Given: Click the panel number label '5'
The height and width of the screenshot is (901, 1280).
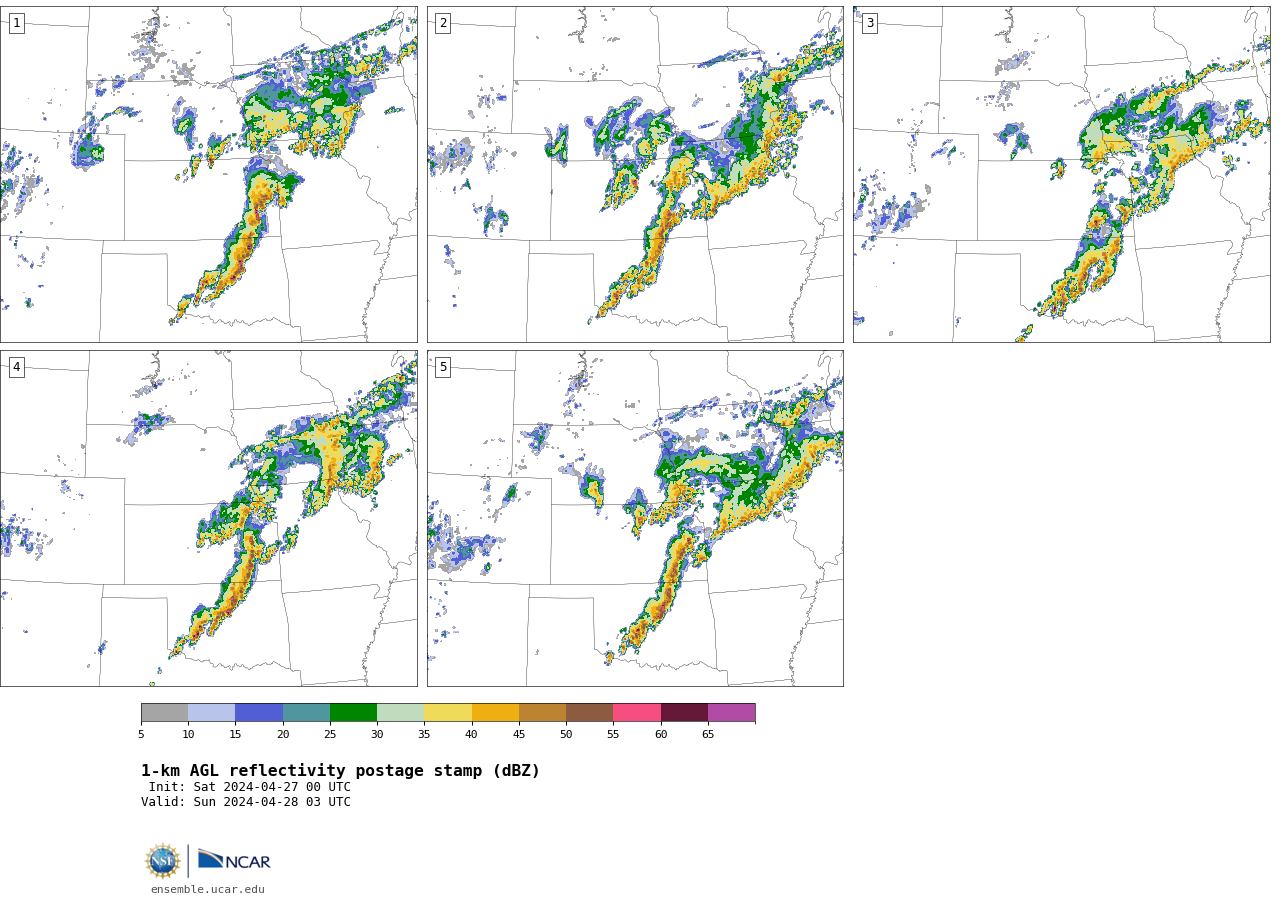Looking at the screenshot, I should click(443, 367).
